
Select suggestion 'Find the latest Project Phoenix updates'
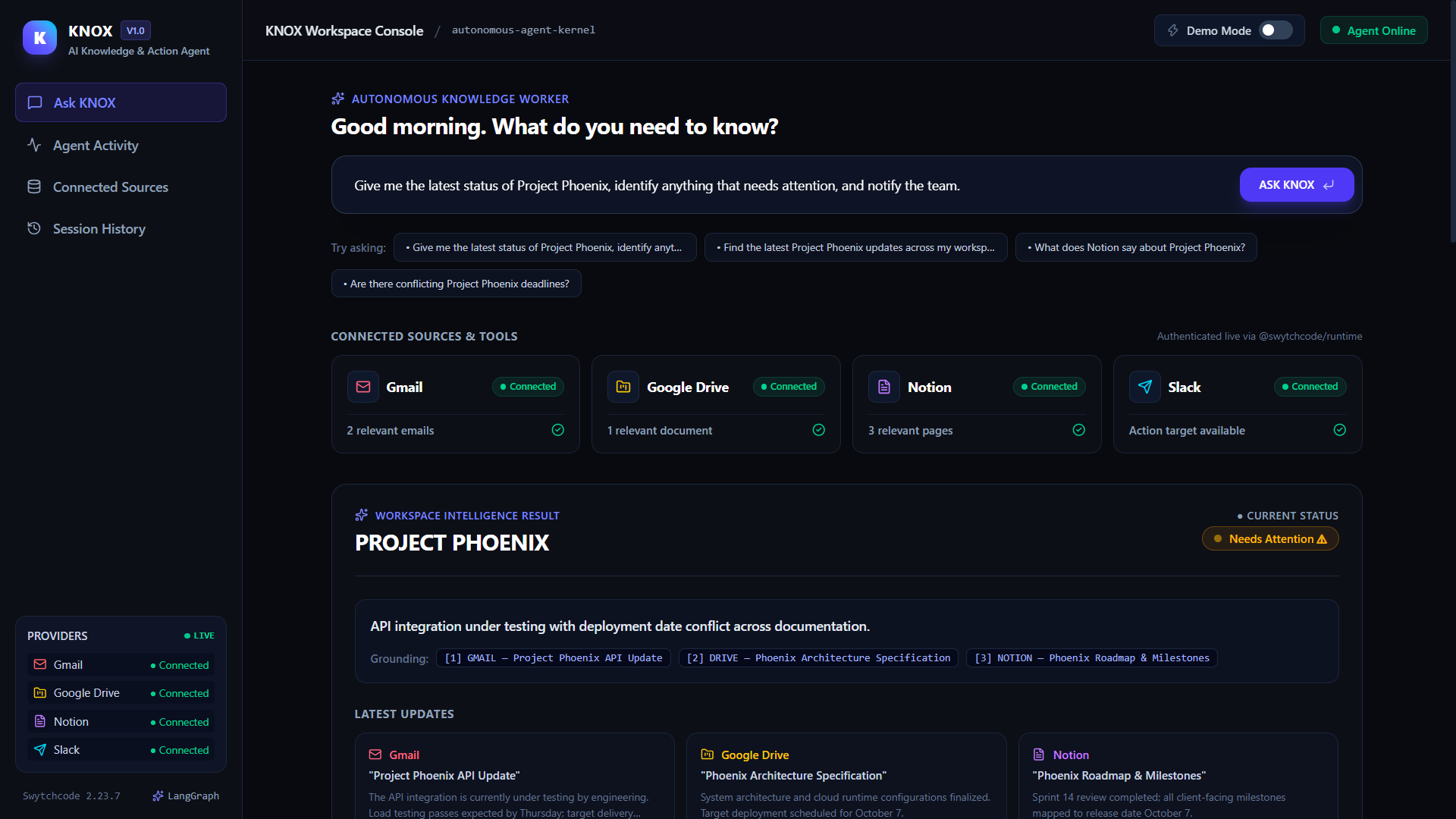[855, 247]
